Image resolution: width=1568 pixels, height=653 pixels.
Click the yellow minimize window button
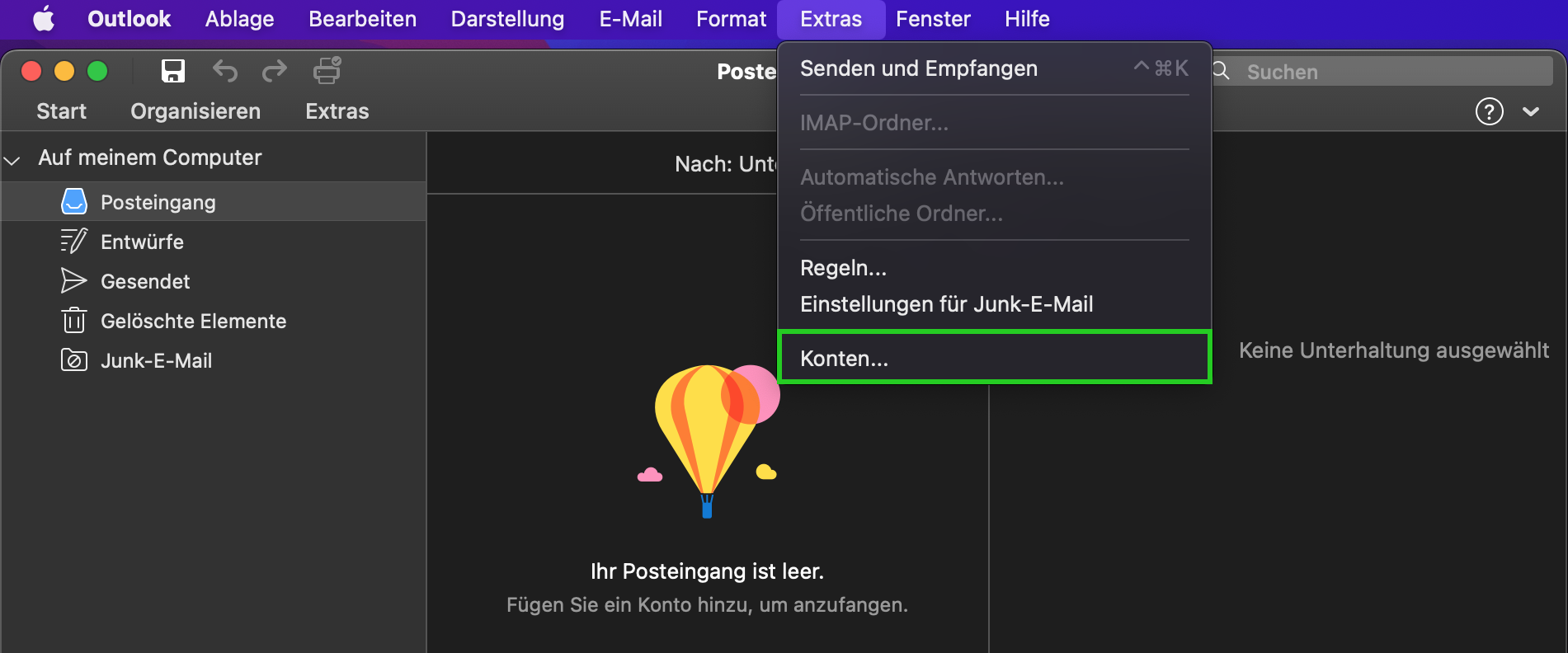coord(64,71)
